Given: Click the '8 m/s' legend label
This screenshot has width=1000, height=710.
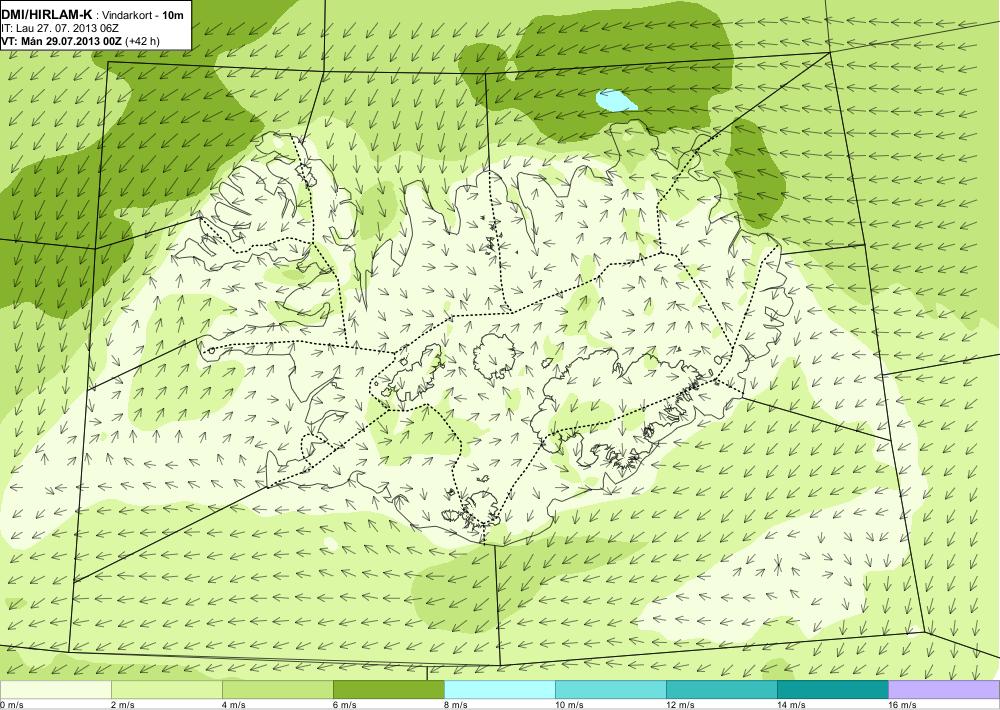Looking at the screenshot, I should tap(456, 705).
